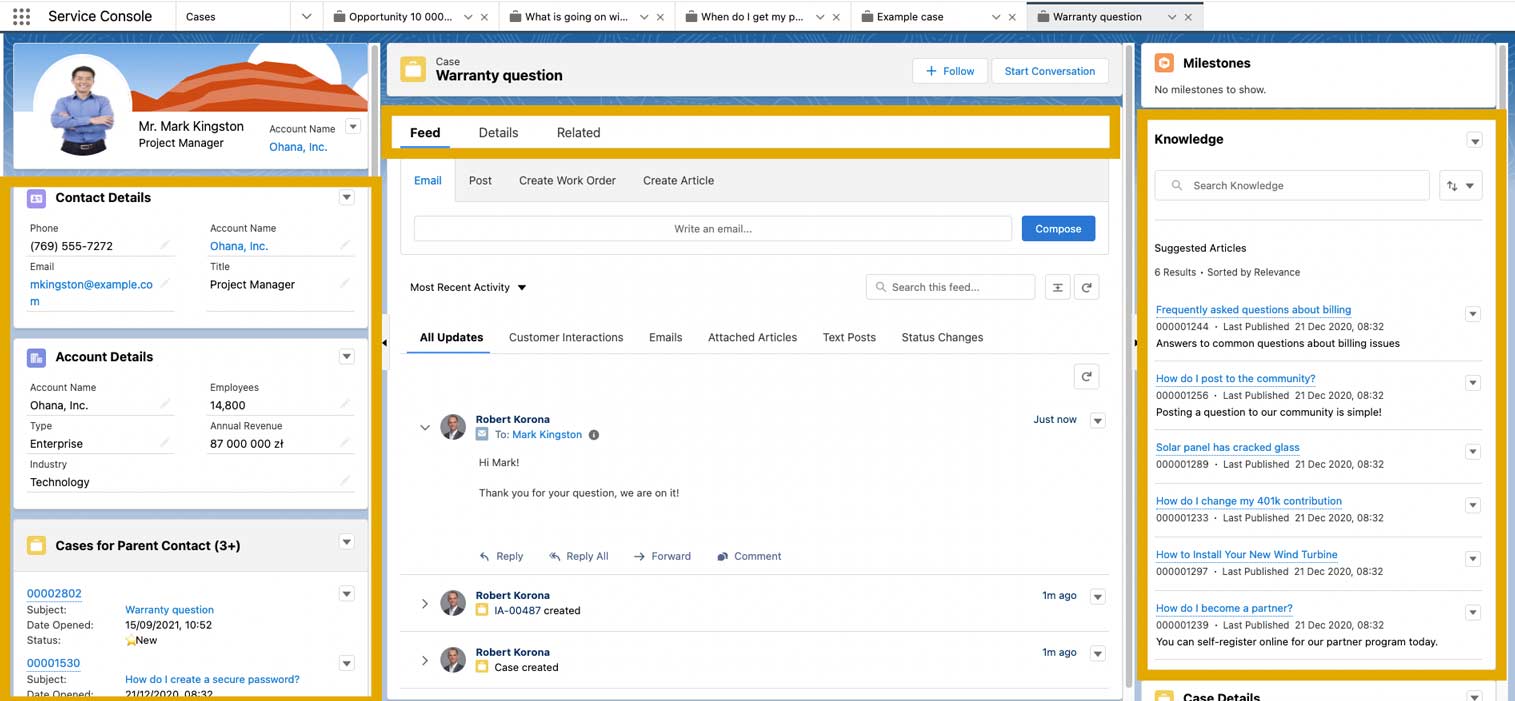
Task: Switch to the Details tab
Action: coord(498,132)
